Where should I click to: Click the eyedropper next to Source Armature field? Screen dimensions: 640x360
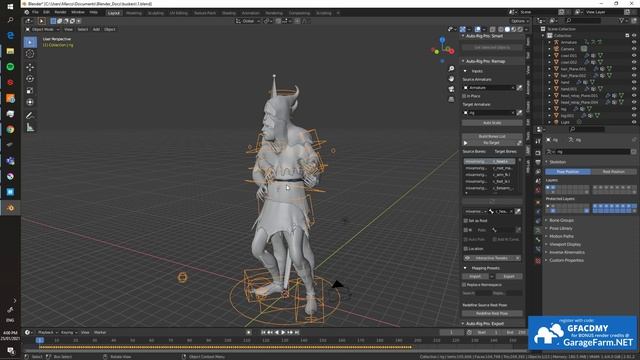click(519, 88)
